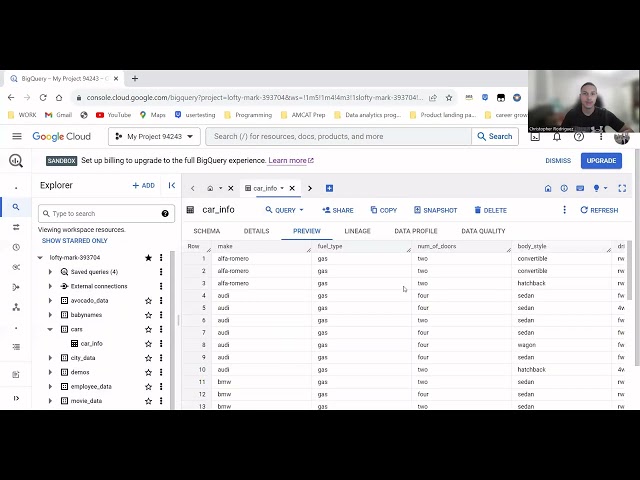640x480 pixels.
Task: Open a new browser tab
Action: 135,78
